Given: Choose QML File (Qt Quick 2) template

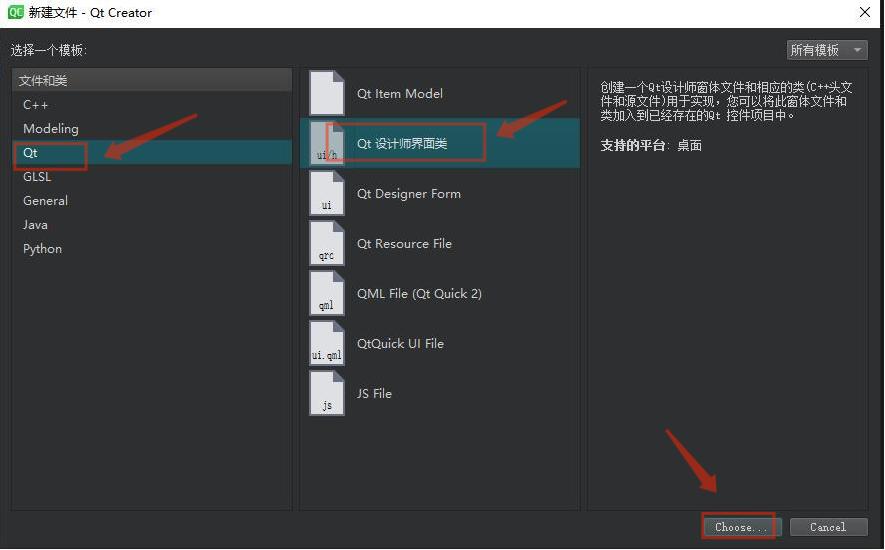Looking at the screenshot, I should pyautogui.click(x=440, y=293).
